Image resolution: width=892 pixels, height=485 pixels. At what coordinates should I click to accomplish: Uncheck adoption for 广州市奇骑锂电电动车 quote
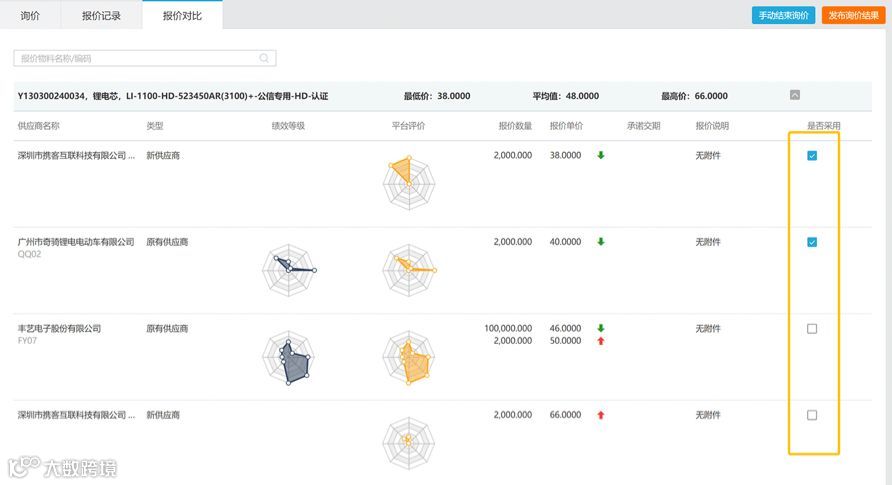pos(812,242)
